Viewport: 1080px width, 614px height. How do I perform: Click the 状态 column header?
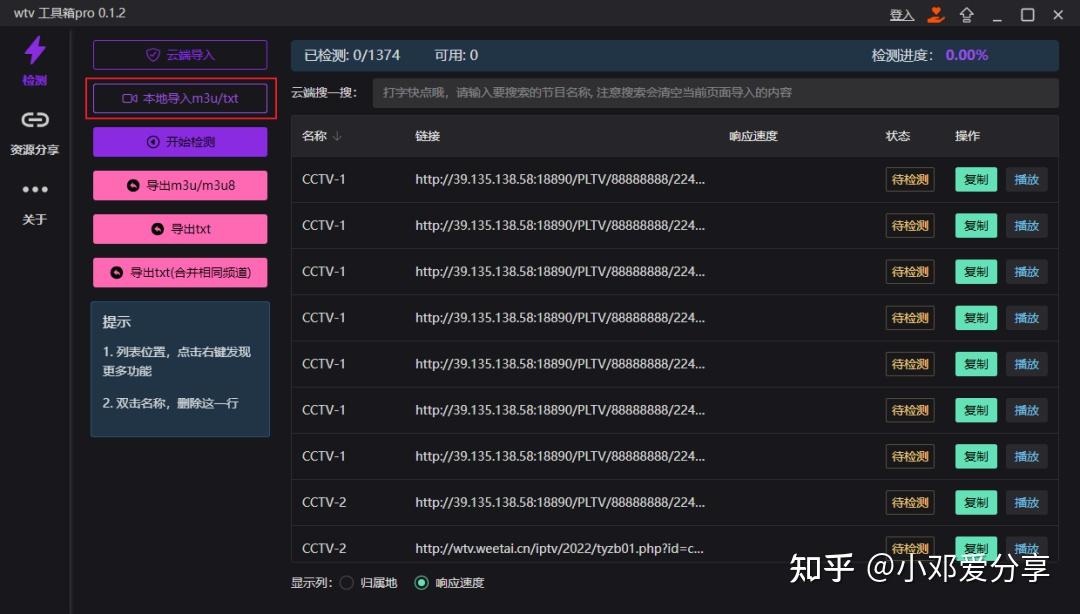[897, 136]
